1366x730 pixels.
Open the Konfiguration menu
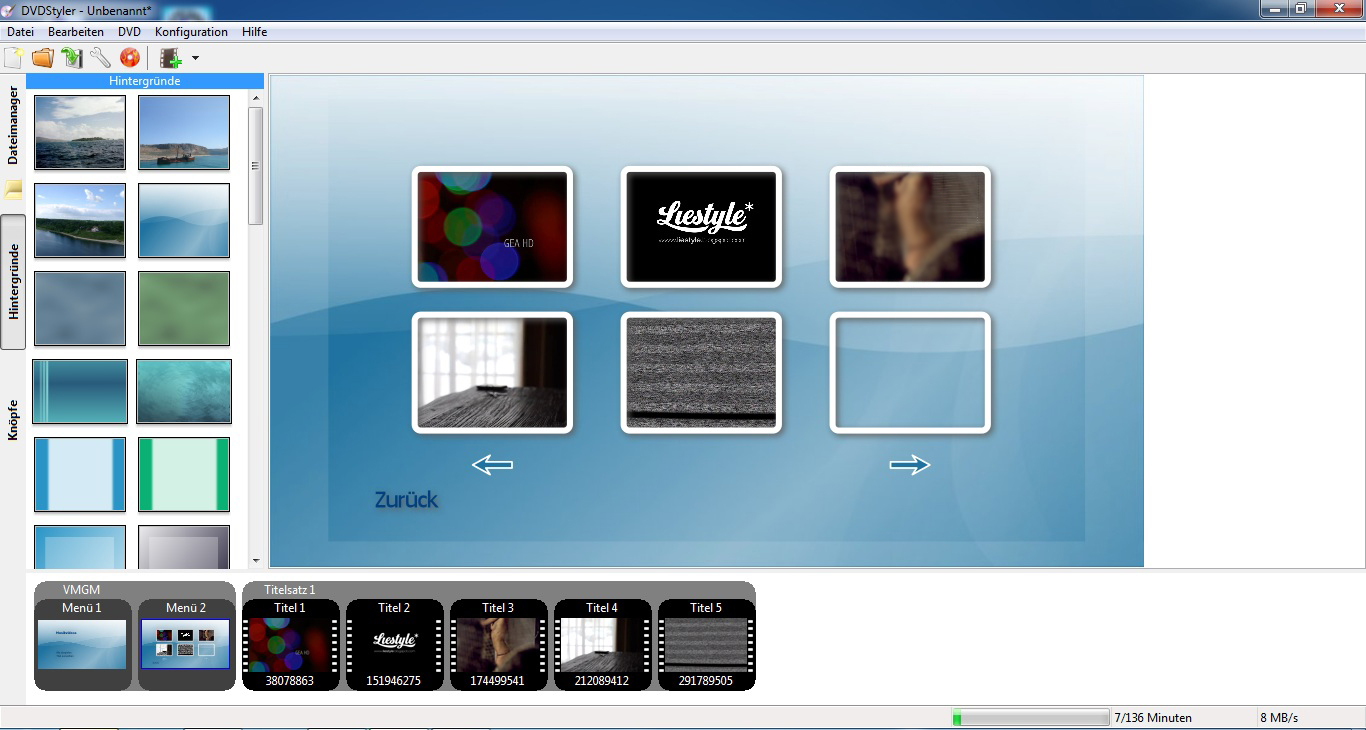(x=191, y=32)
